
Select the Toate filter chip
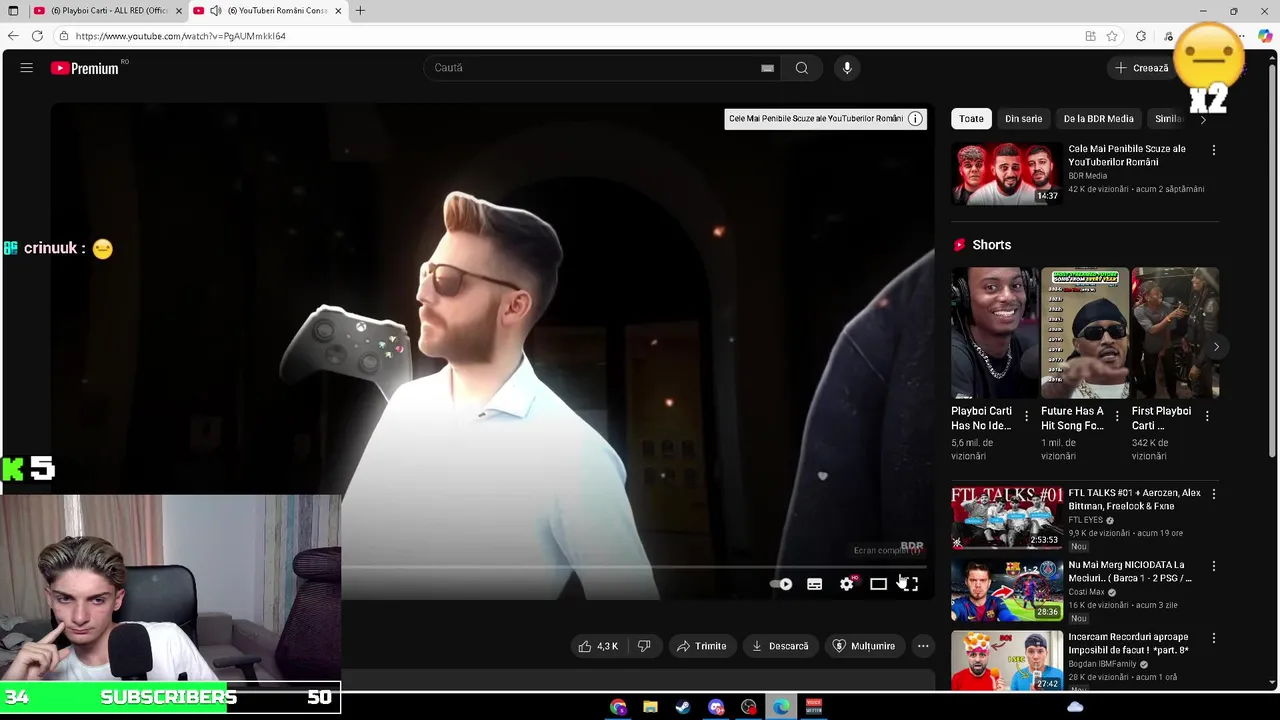click(971, 119)
